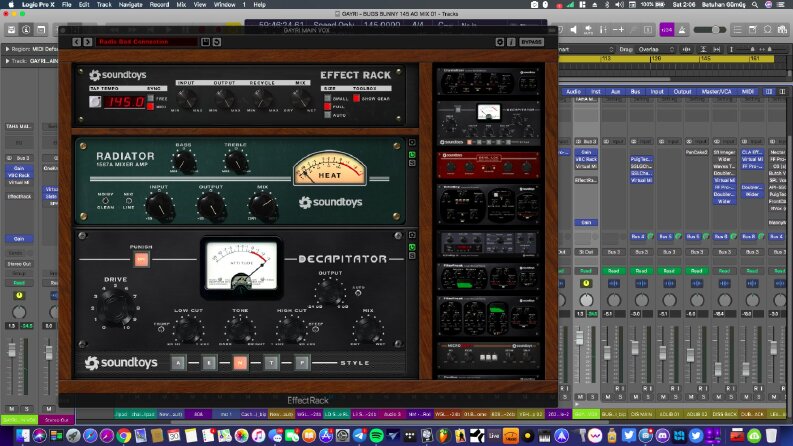Toggle Show Gear in toolbox

pos(357,98)
